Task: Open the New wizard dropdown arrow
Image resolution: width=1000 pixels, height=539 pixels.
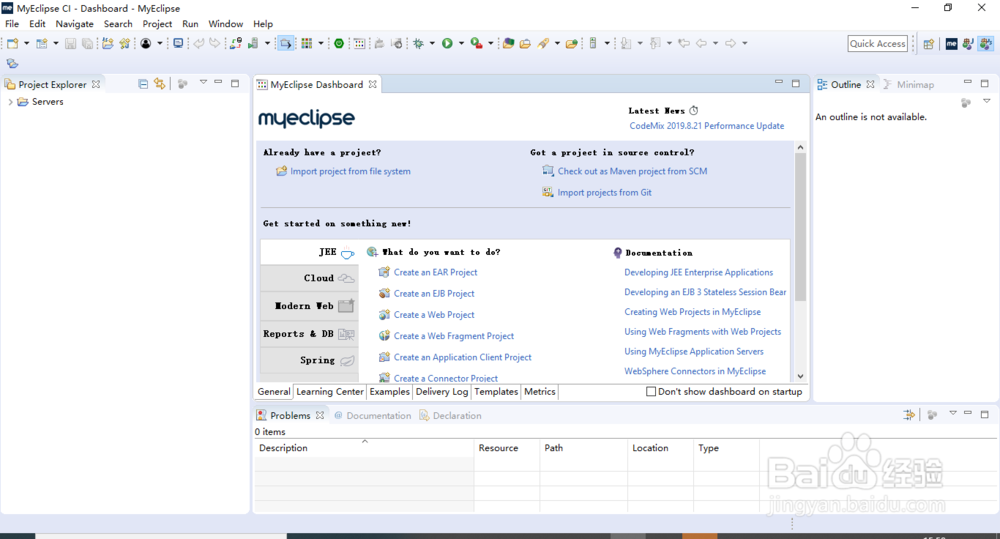Action: (x=26, y=43)
